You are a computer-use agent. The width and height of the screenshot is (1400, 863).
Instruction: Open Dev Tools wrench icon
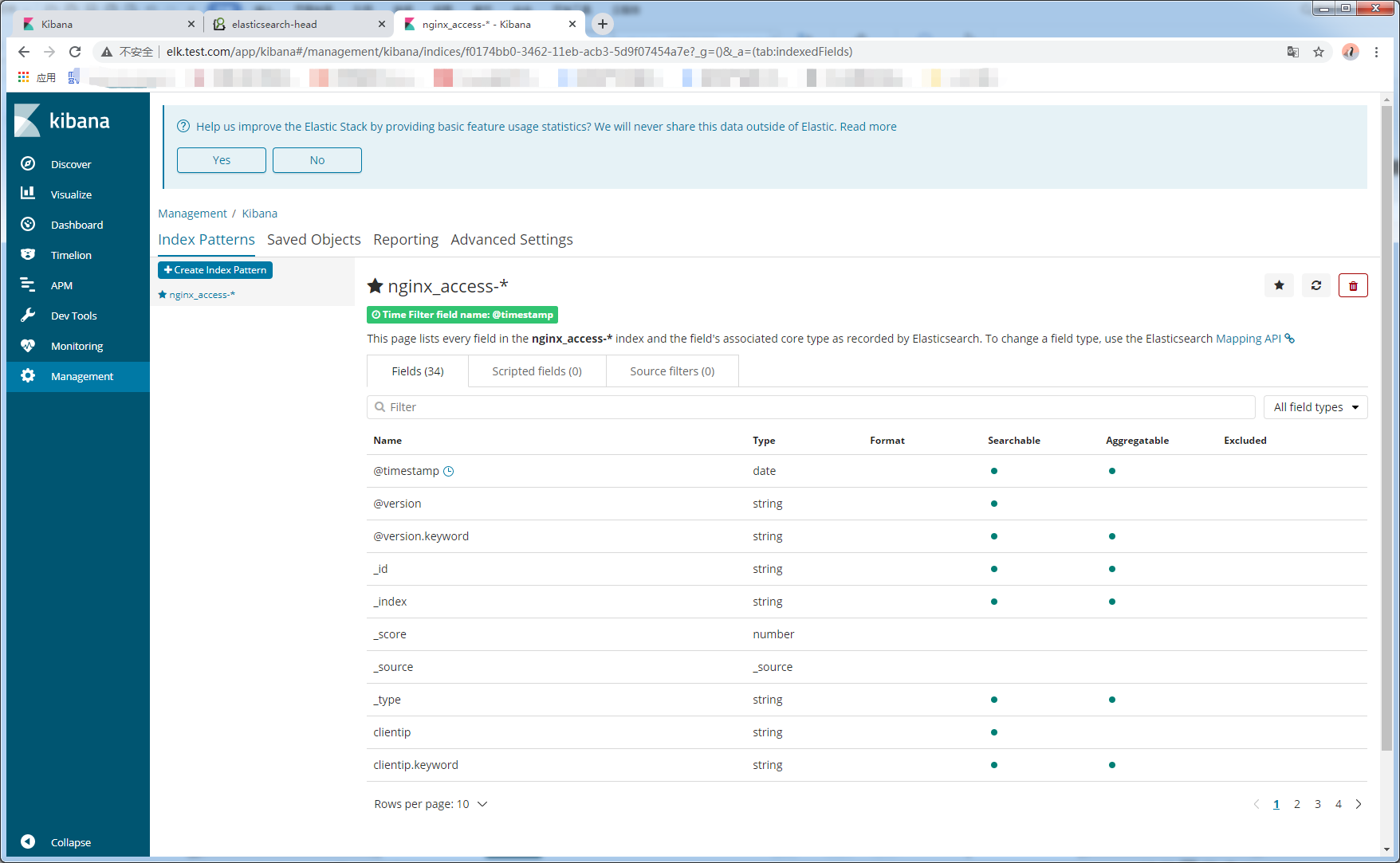(x=28, y=315)
